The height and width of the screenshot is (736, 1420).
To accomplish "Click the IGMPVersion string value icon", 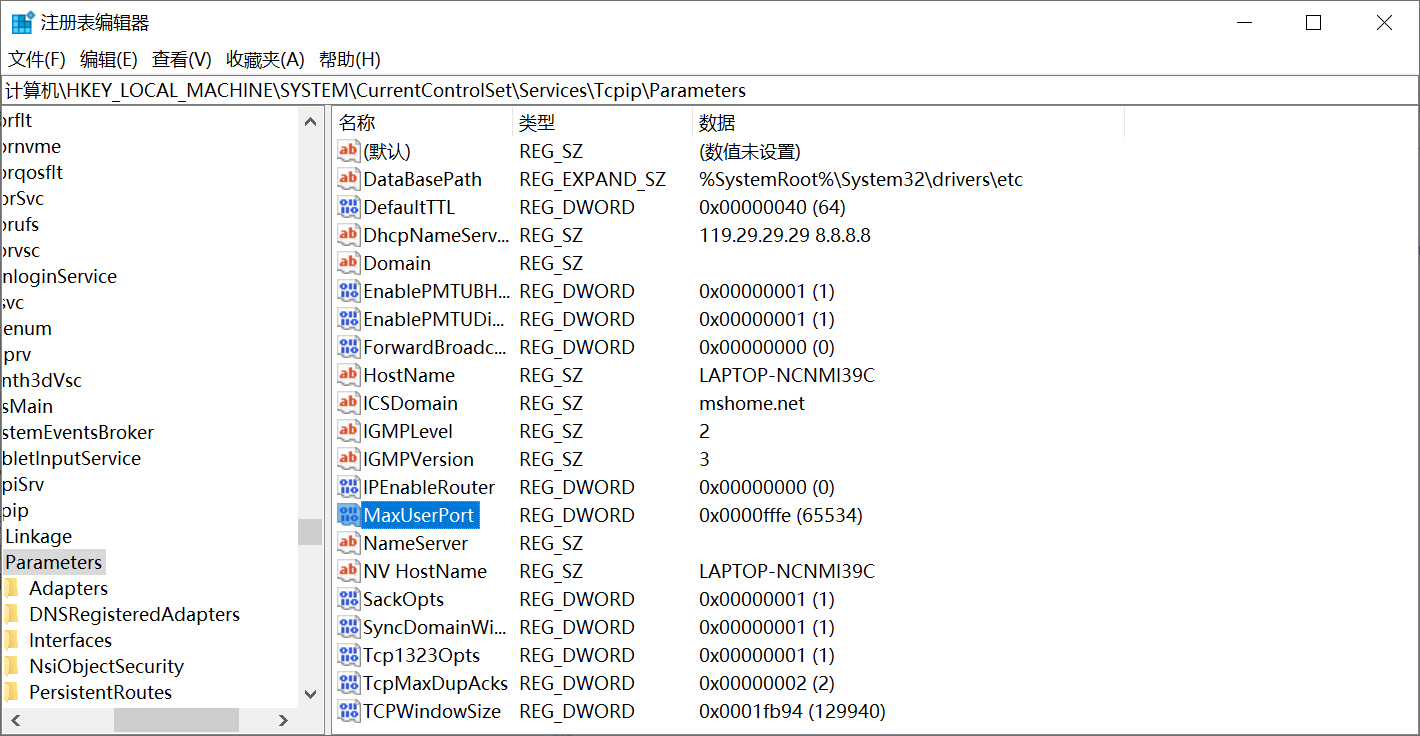I will coord(348,459).
